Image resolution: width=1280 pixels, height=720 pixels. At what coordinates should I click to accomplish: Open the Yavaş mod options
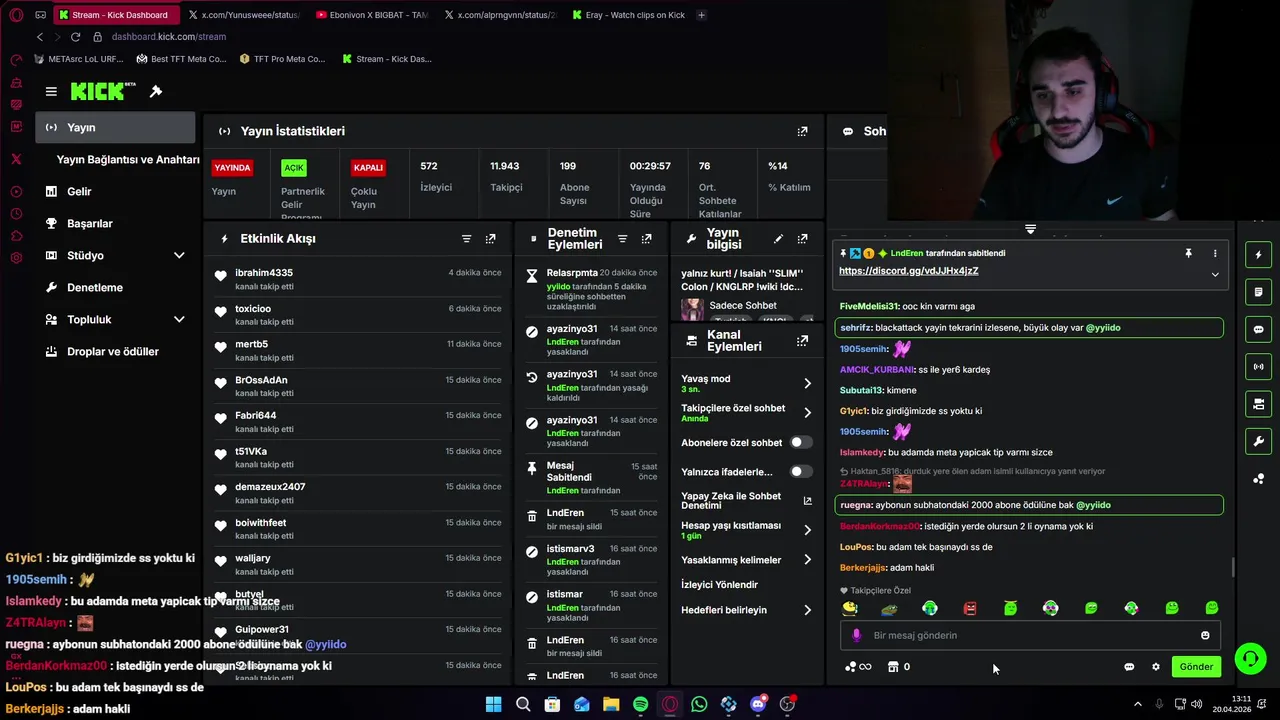pos(747,383)
